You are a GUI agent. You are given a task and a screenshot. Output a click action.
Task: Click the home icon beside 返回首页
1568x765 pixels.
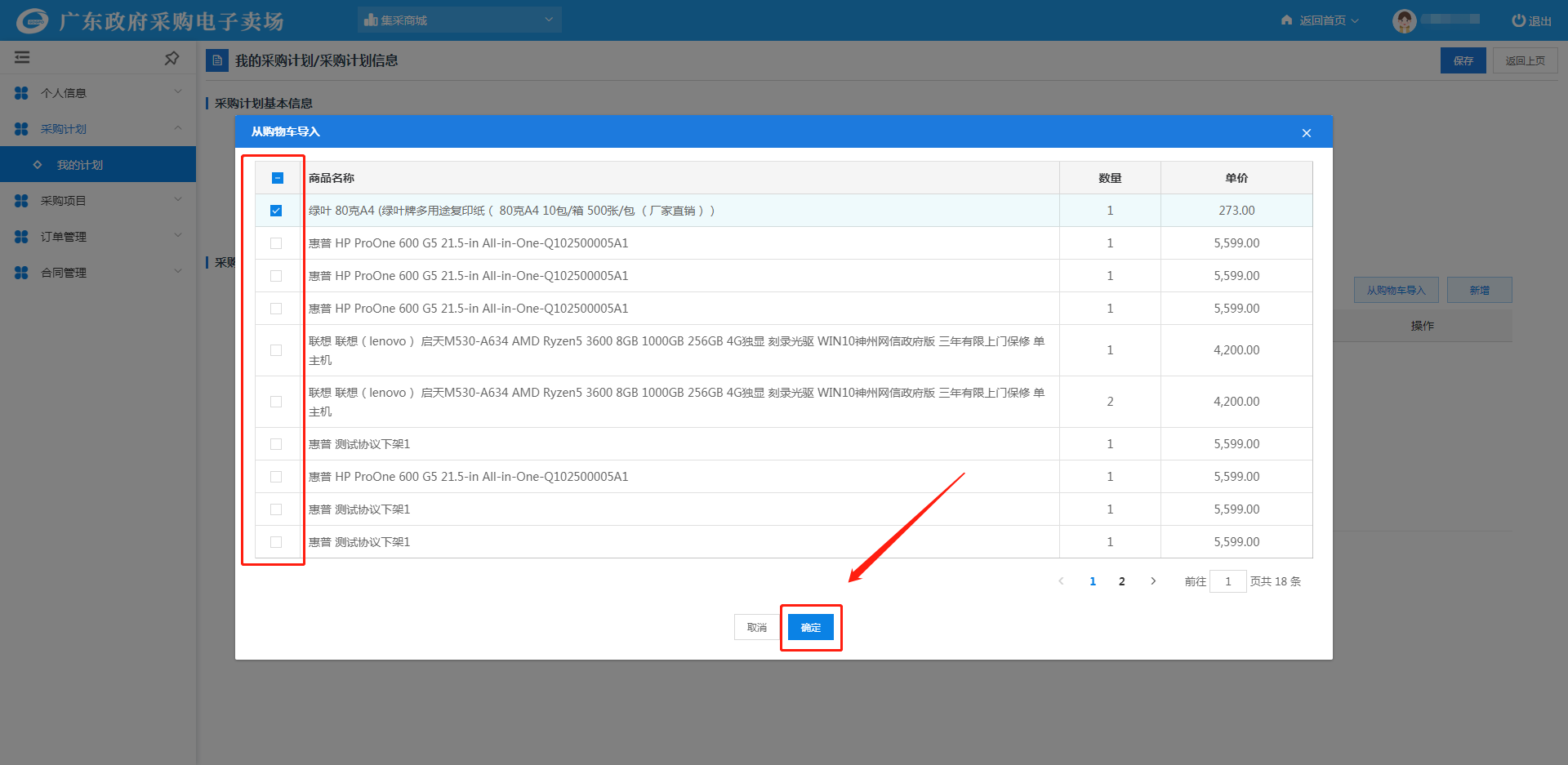(1287, 20)
